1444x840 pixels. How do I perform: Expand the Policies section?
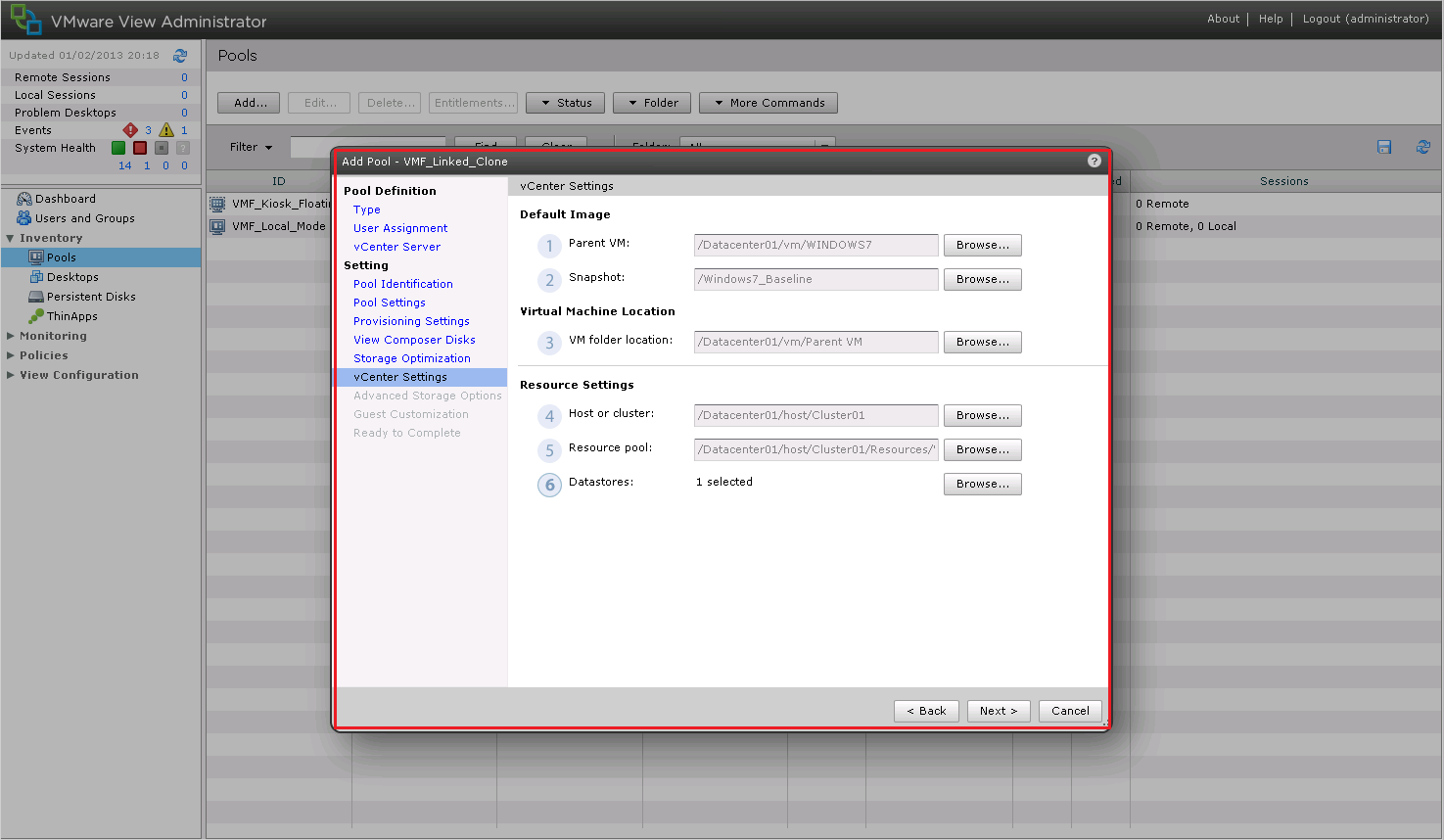click(41, 354)
